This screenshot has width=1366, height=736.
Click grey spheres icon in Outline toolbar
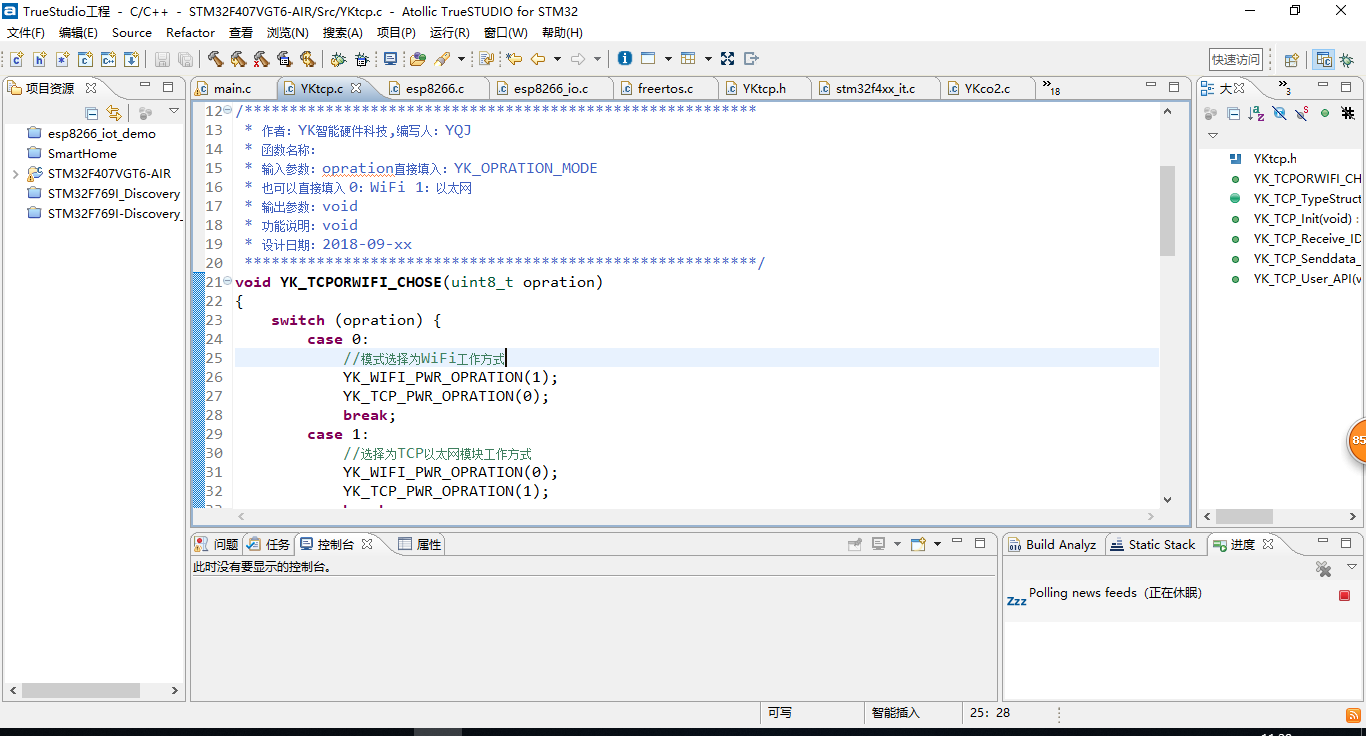coord(1210,113)
